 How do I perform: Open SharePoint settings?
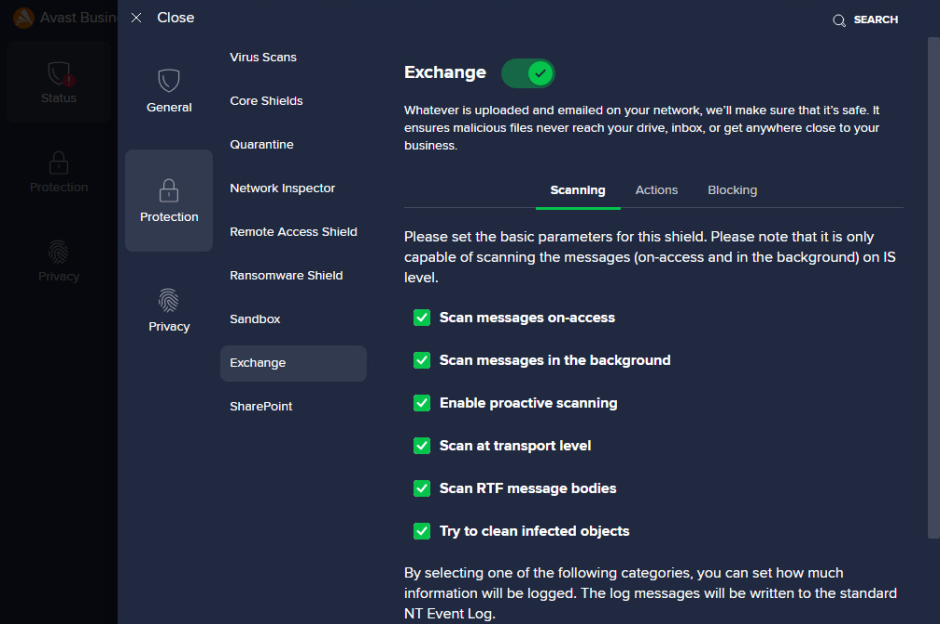click(261, 406)
